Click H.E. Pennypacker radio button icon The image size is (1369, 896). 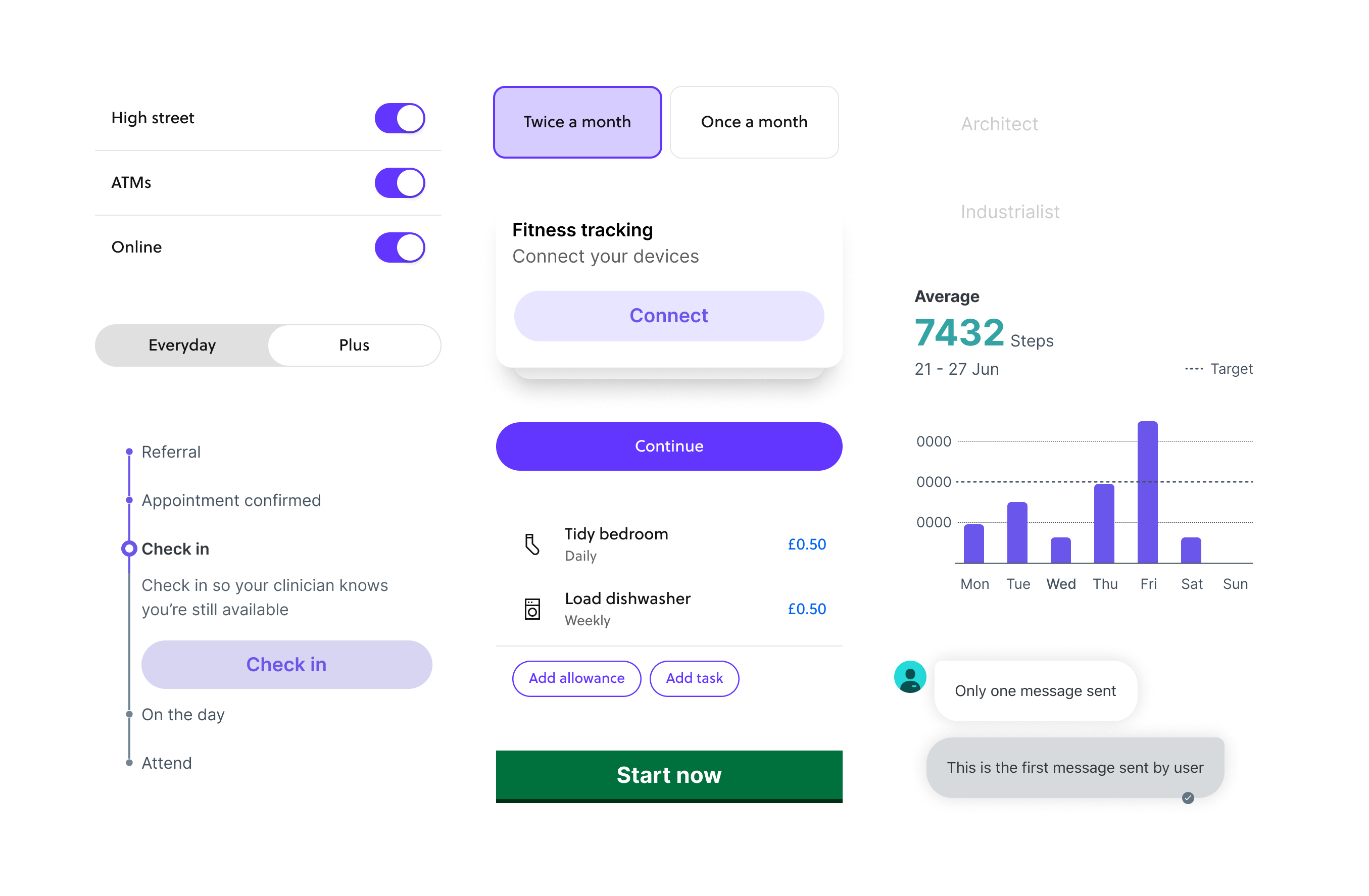(917, 198)
